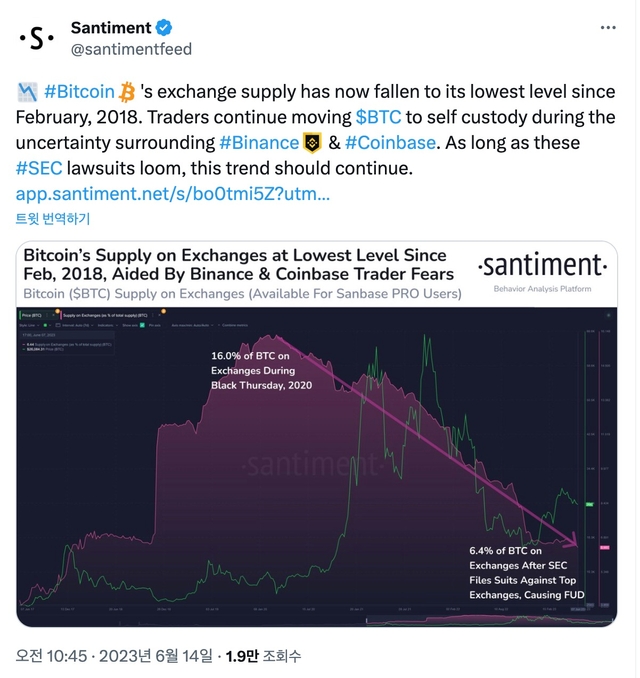This screenshot has height=678, width=640.
Task: Click the orange Bitcoin emoji icon
Action: [127, 92]
